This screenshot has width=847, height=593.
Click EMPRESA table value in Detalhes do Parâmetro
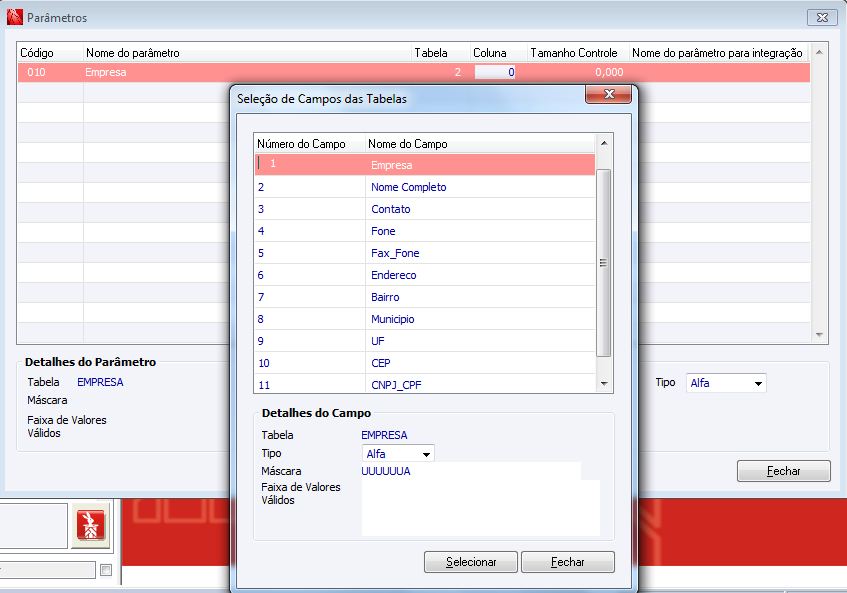click(100, 382)
